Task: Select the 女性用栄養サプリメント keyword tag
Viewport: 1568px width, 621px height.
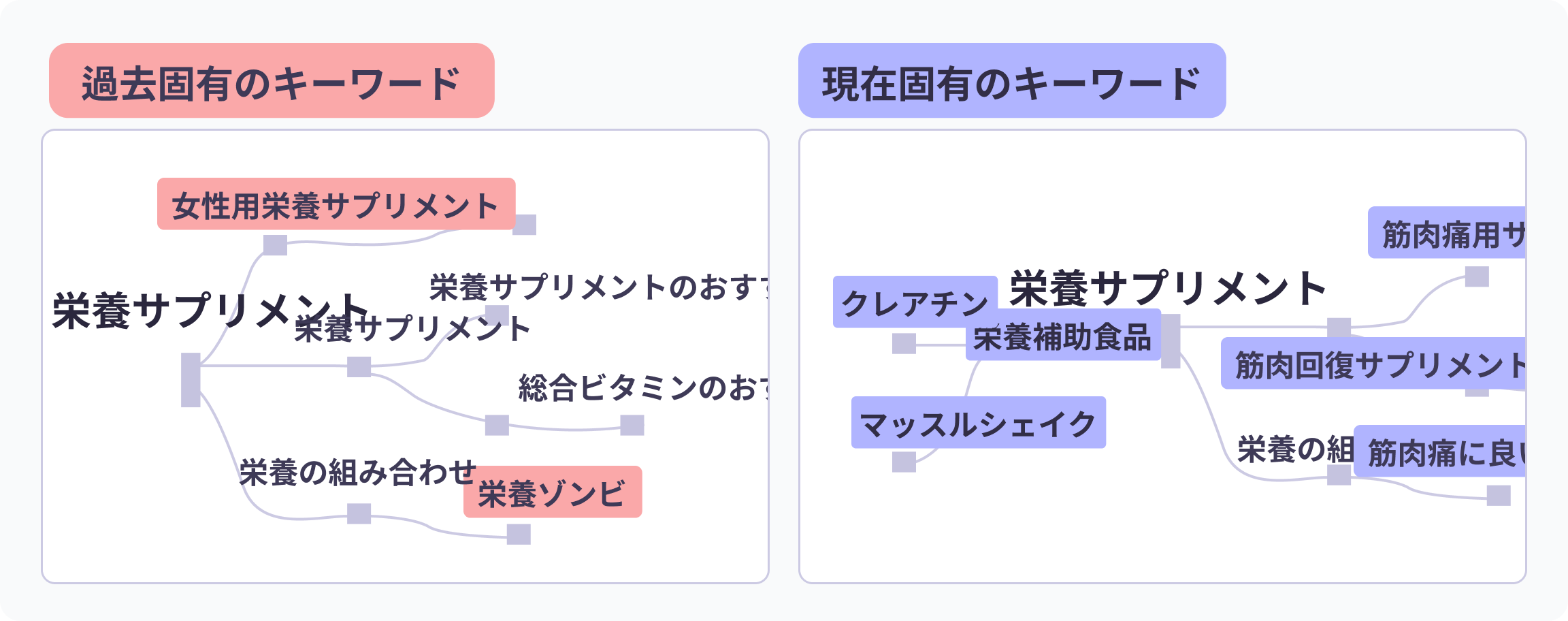Action: point(336,204)
